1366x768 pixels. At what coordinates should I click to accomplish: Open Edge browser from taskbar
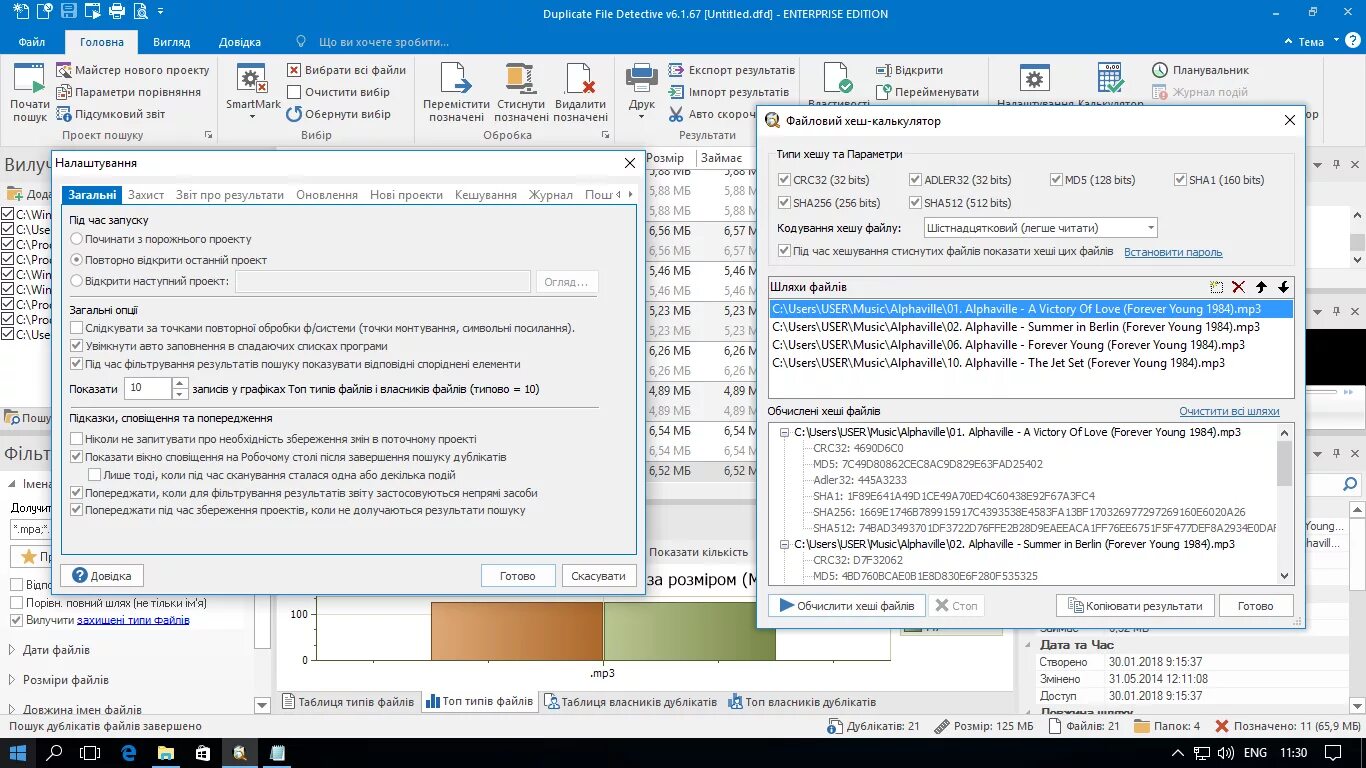(128, 752)
